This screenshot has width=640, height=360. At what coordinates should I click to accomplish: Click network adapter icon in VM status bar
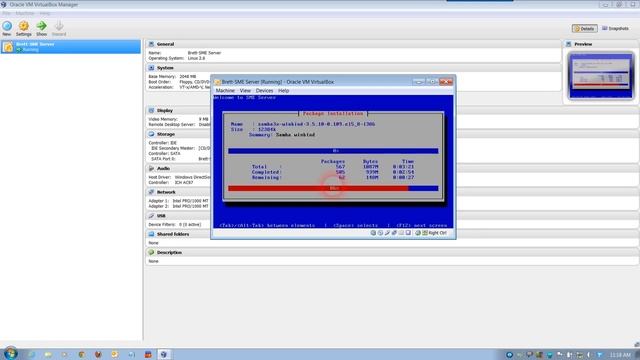394,233
